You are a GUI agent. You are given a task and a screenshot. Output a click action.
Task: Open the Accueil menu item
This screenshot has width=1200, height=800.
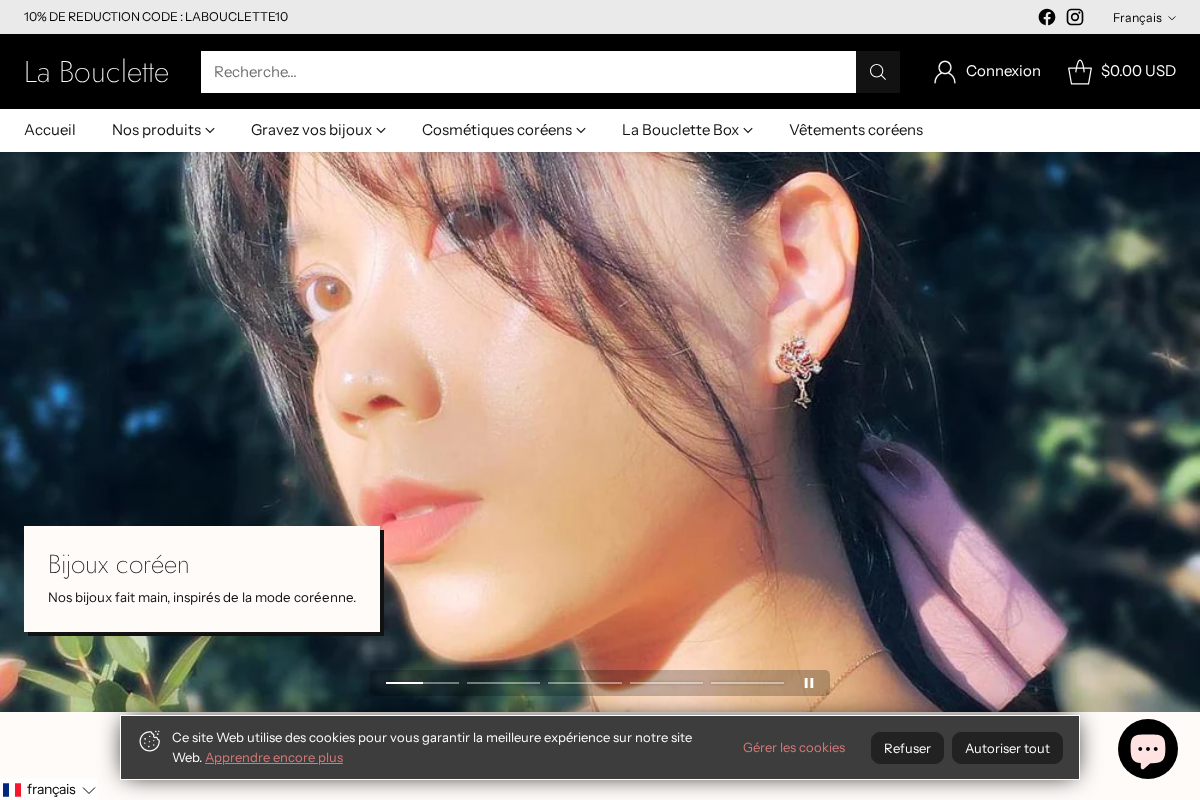[x=50, y=129]
